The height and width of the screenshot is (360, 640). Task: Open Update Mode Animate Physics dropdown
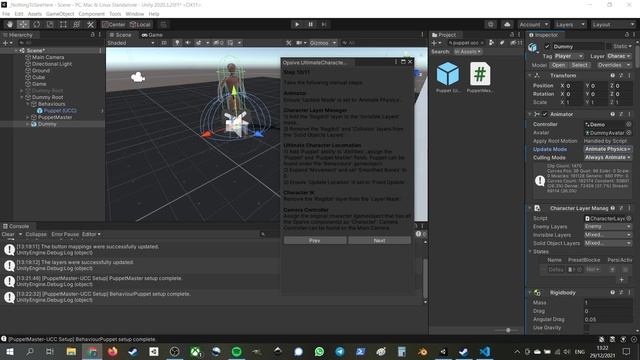click(608, 149)
